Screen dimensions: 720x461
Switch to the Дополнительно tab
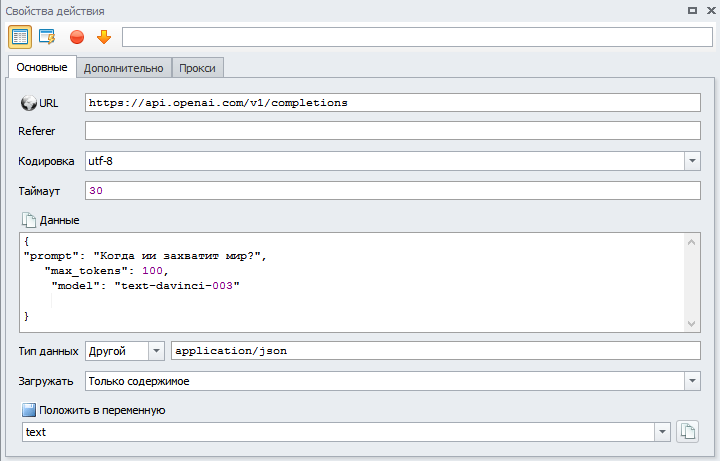123,68
